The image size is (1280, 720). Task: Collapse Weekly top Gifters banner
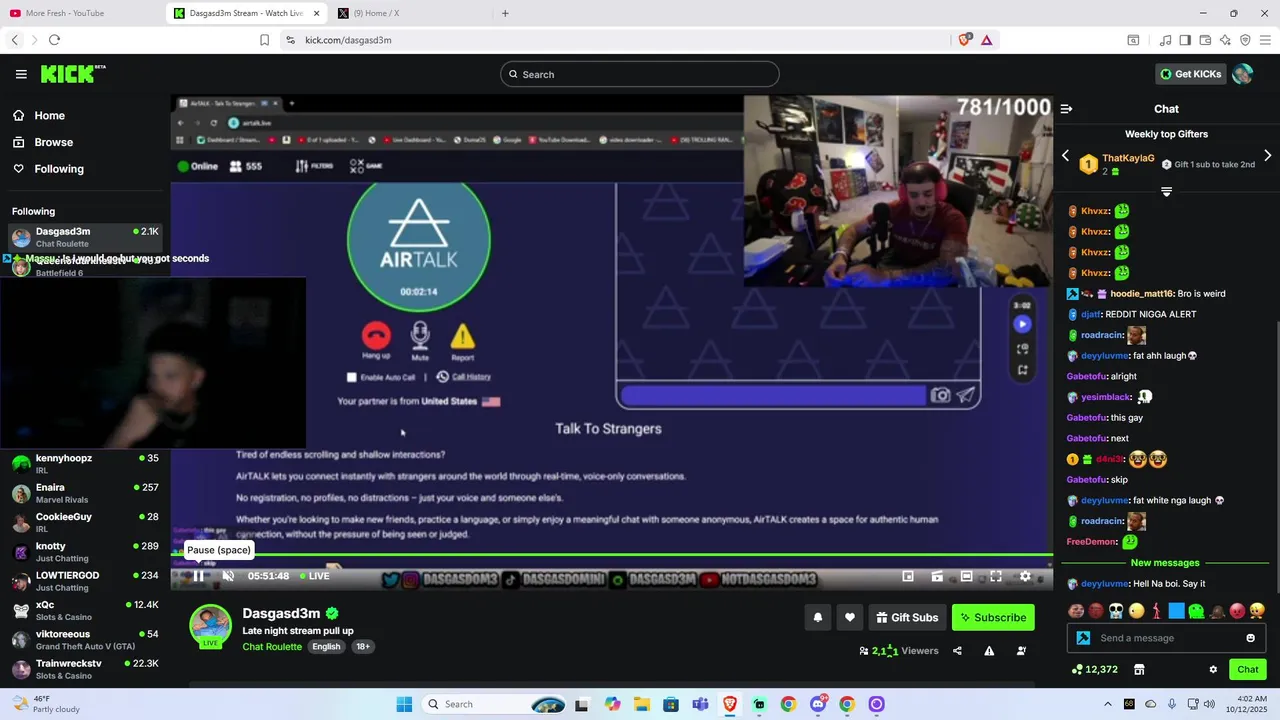coord(1166,191)
